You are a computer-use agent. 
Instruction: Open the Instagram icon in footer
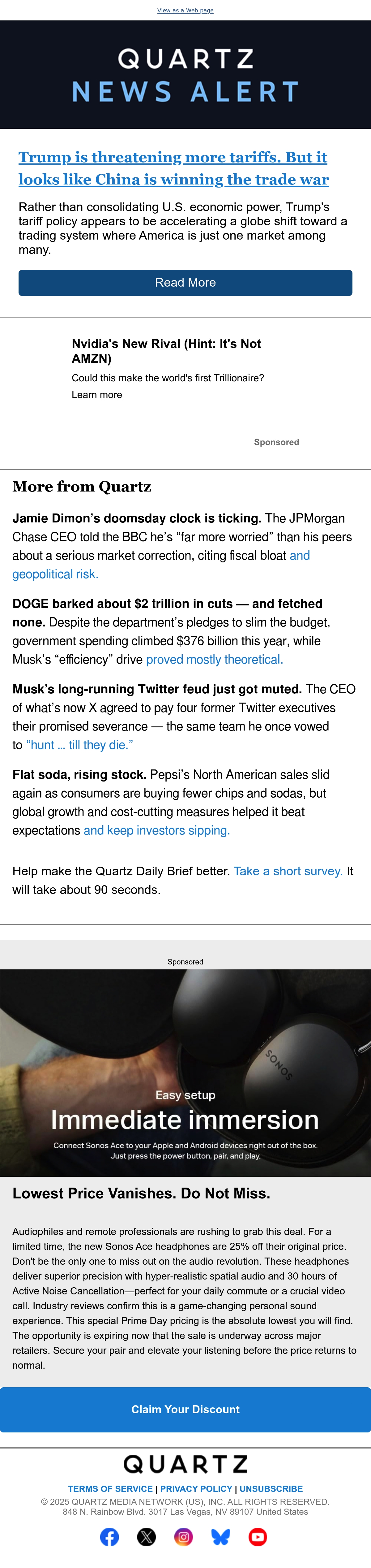(184, 1537)
